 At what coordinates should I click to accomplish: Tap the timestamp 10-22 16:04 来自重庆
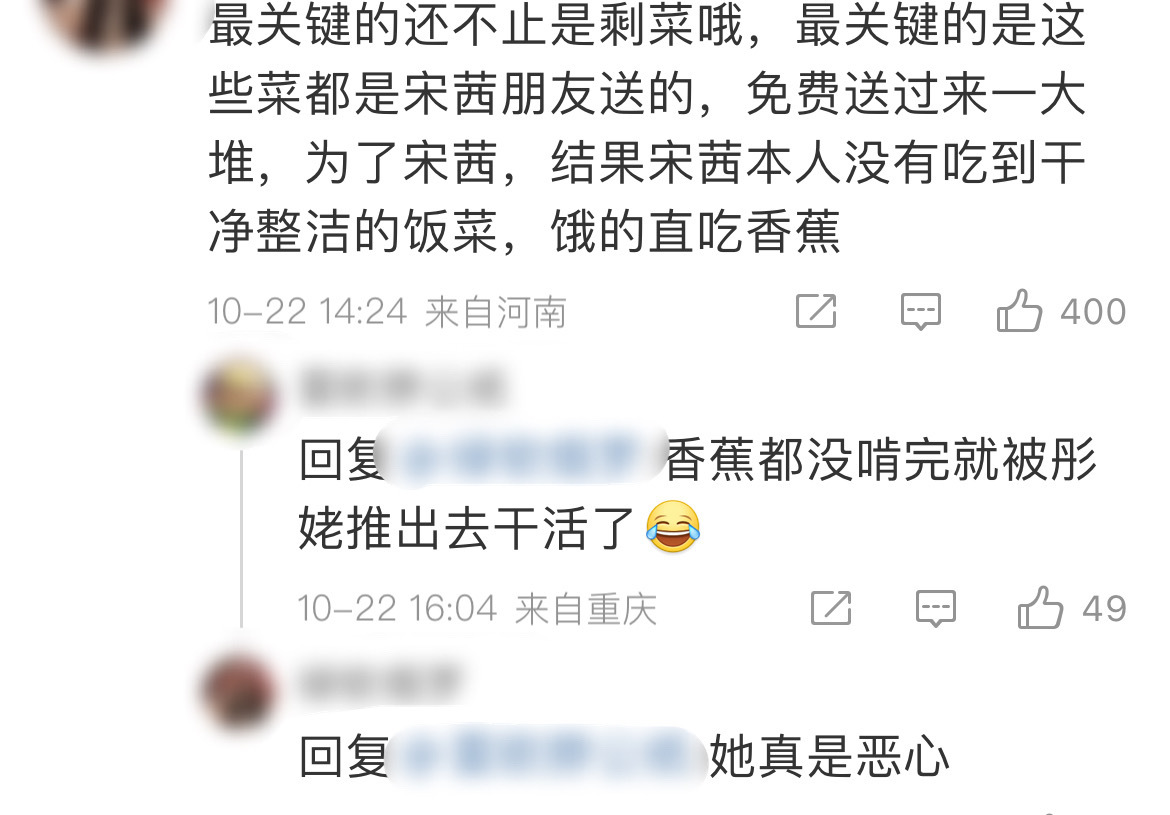(477, 608)
